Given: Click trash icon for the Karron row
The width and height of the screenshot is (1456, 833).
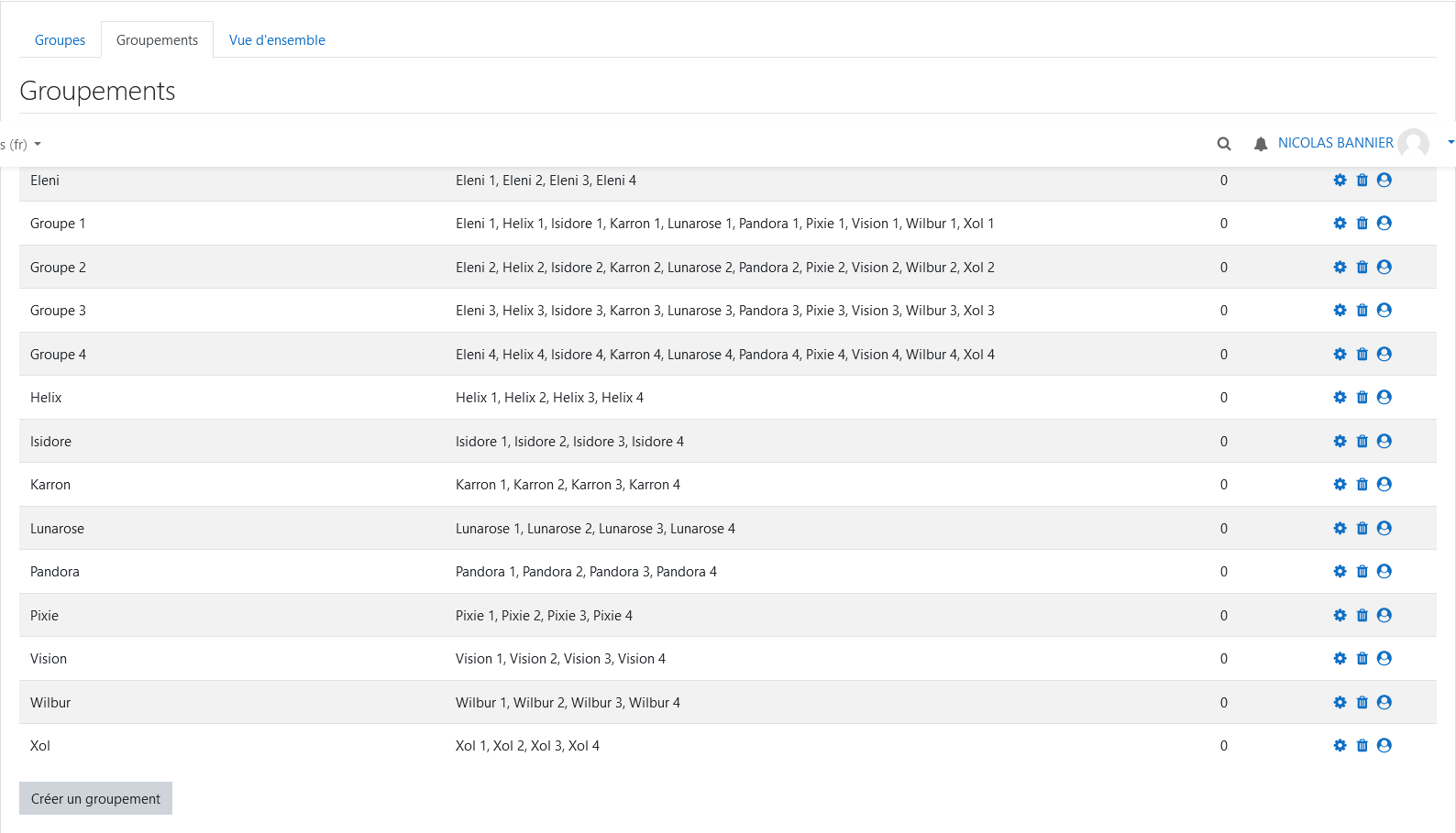Looking at the screenshot, I should (1362, 485).
